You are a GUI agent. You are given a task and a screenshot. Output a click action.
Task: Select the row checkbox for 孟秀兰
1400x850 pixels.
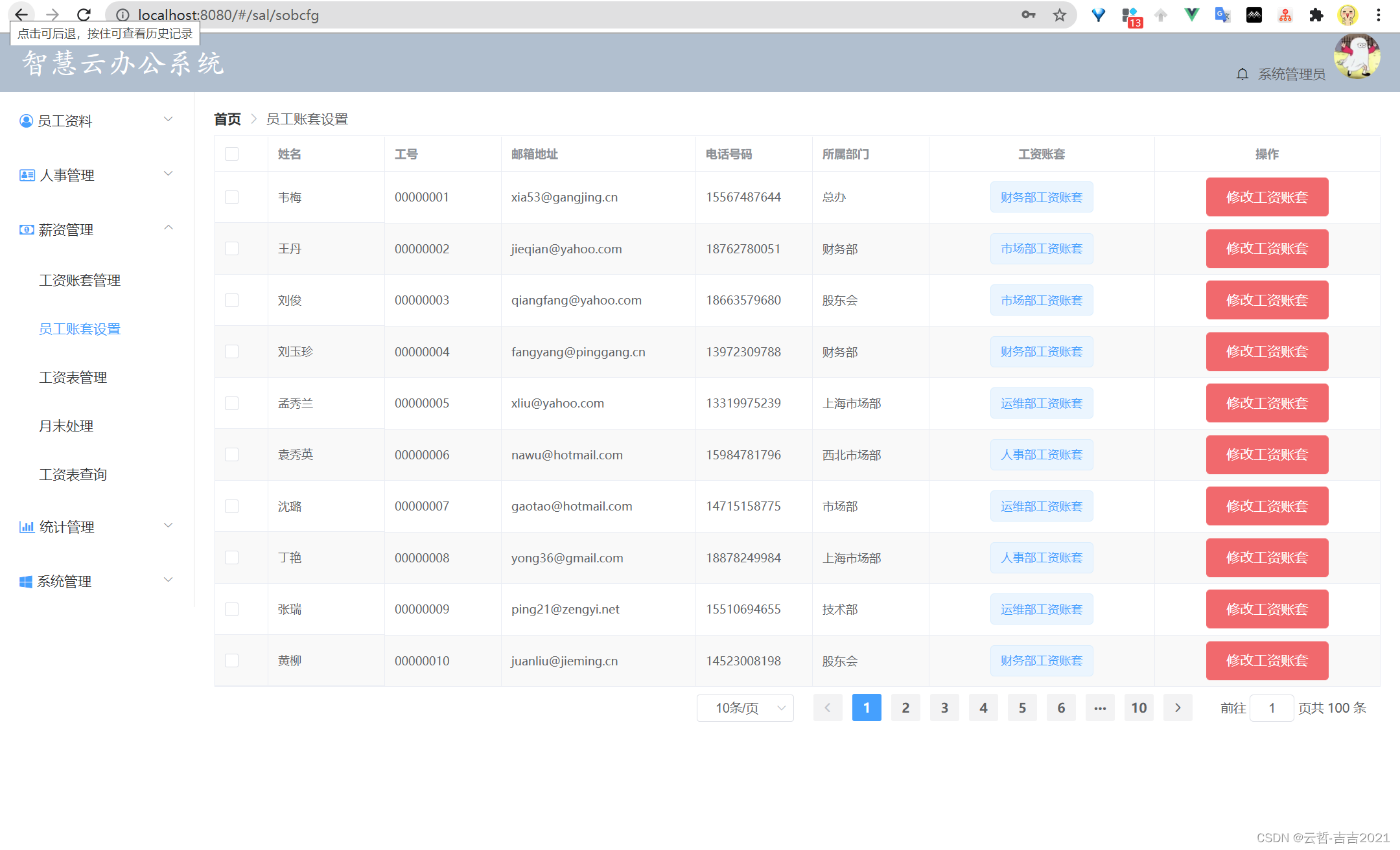pyautogui.click(x=231, y=403)
